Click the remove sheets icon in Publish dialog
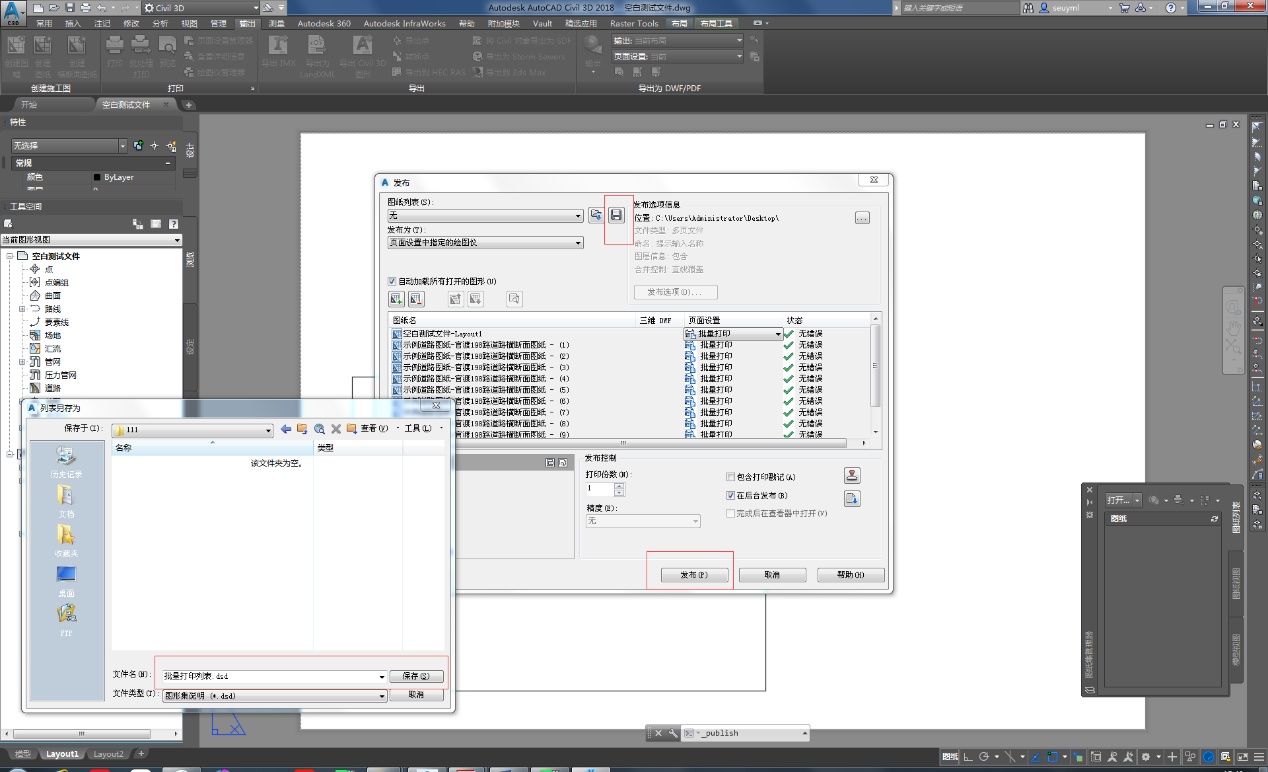 click(416, 298)
